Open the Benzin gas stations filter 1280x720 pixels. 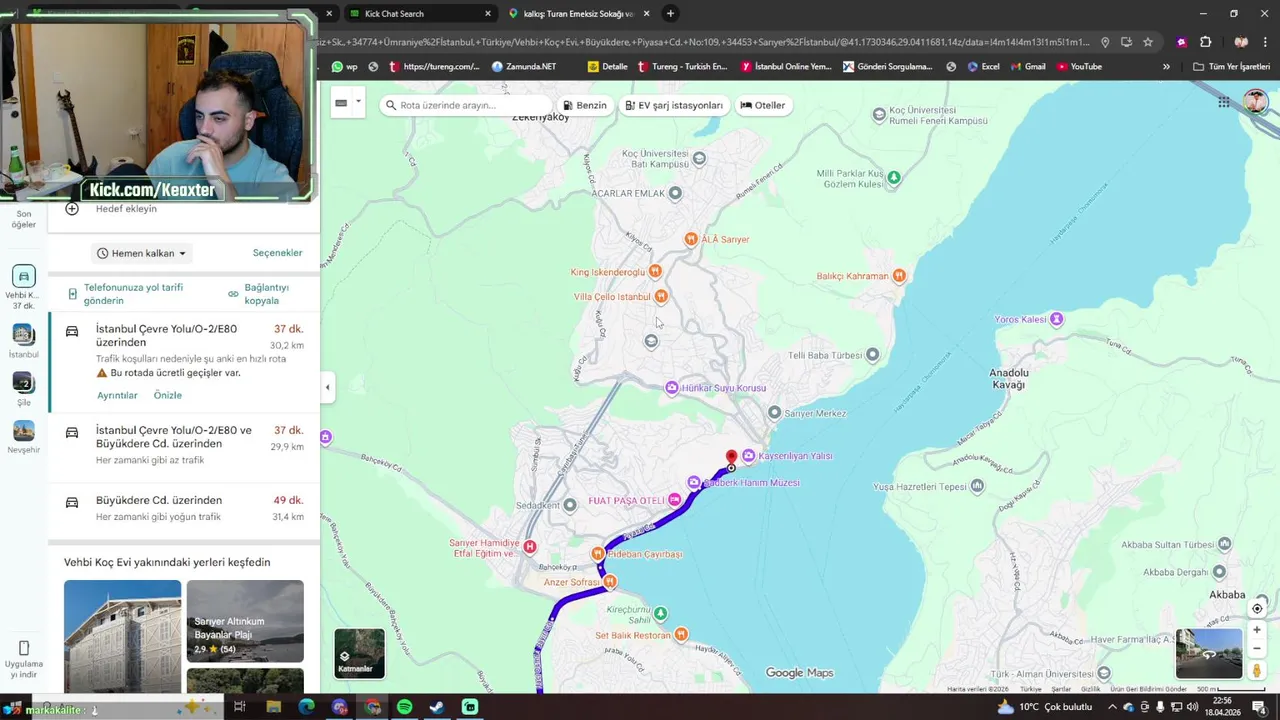pos(585,105)
